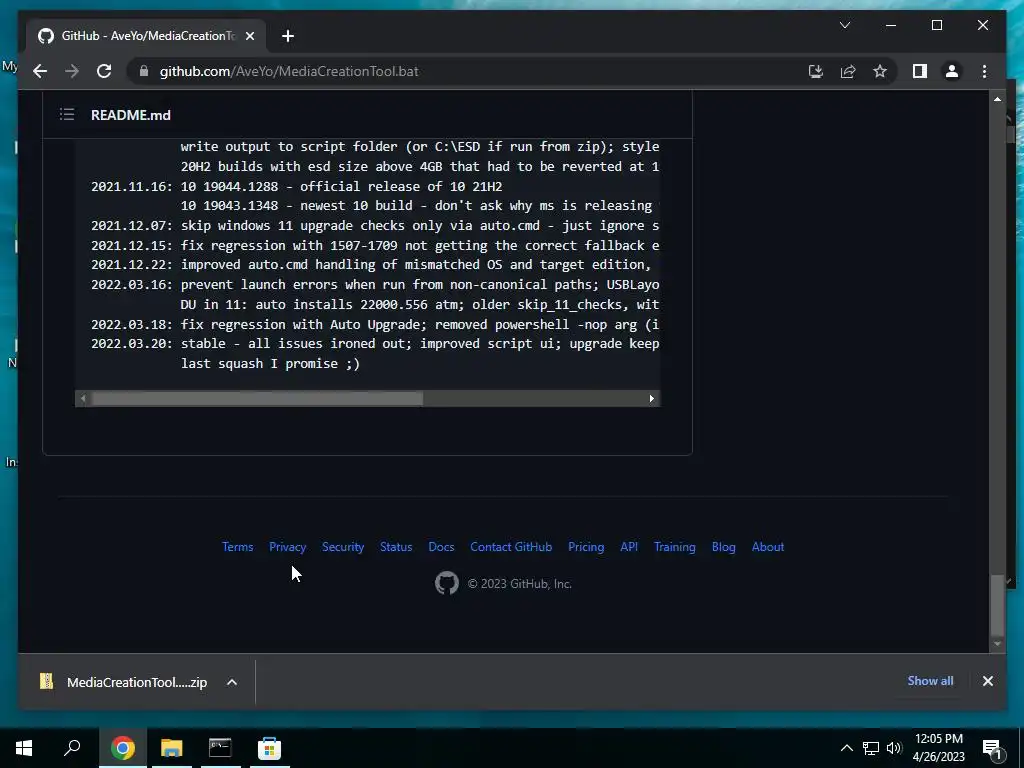Click the install app icon in address bar
Screen dimensions: 1024x768
(816, 71)
